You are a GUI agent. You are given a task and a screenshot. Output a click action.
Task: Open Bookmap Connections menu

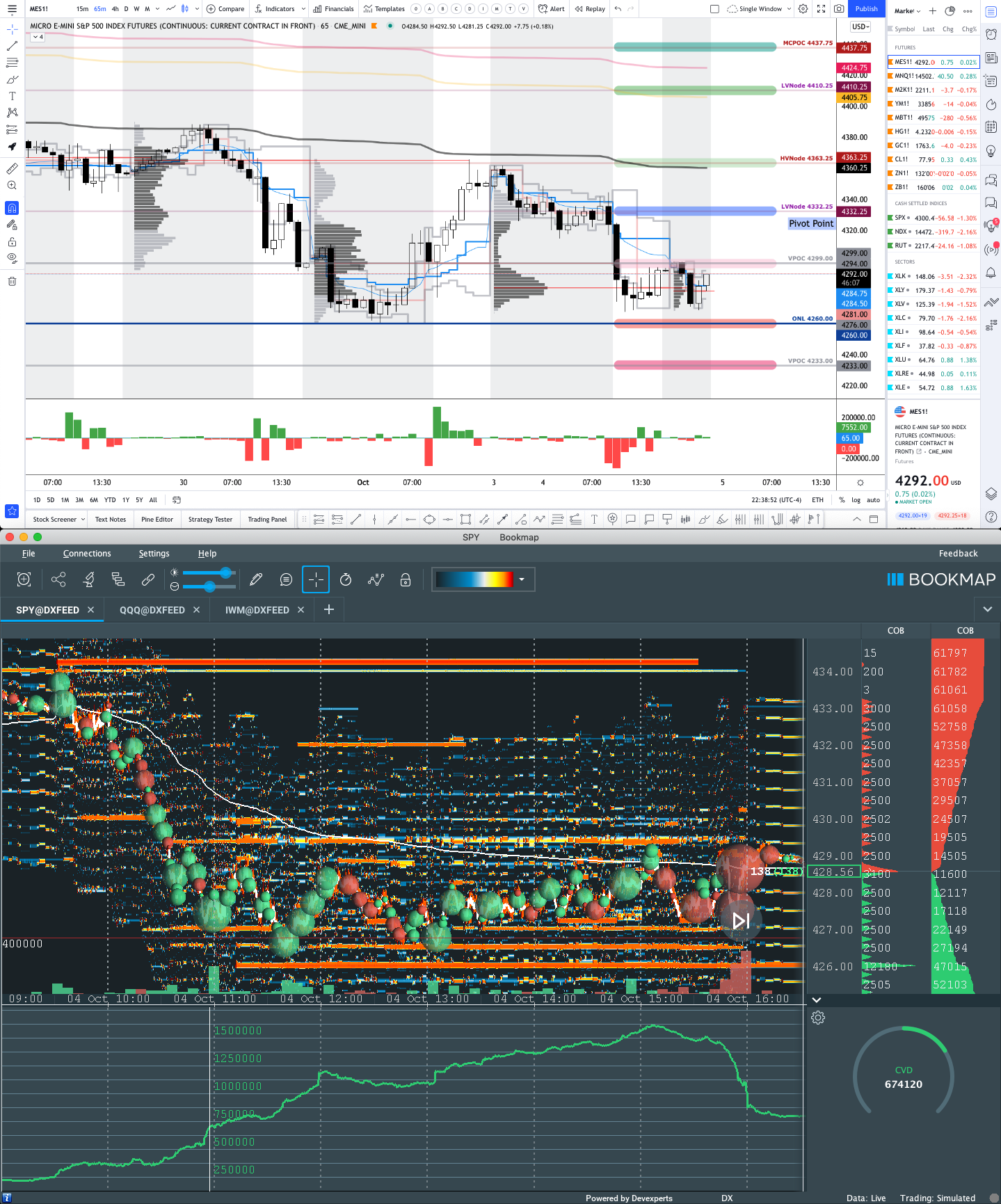click(x=87, y=554)
